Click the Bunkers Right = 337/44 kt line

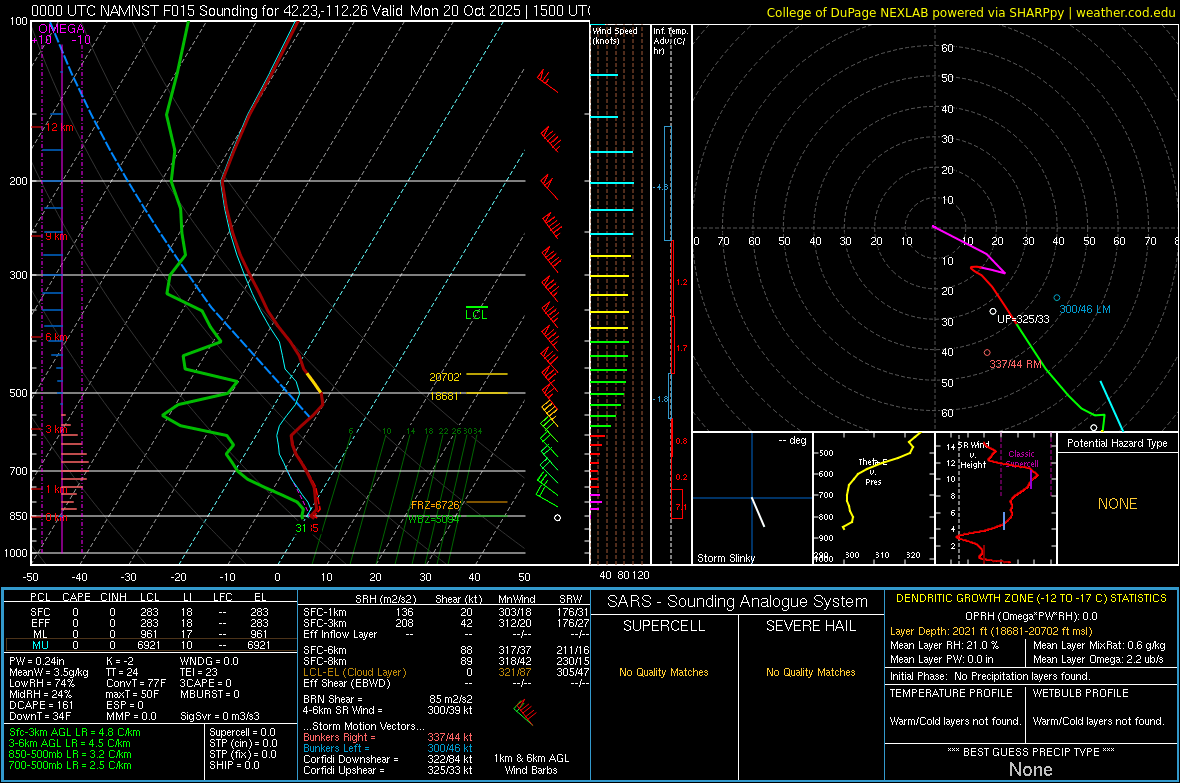pos(388,737)
